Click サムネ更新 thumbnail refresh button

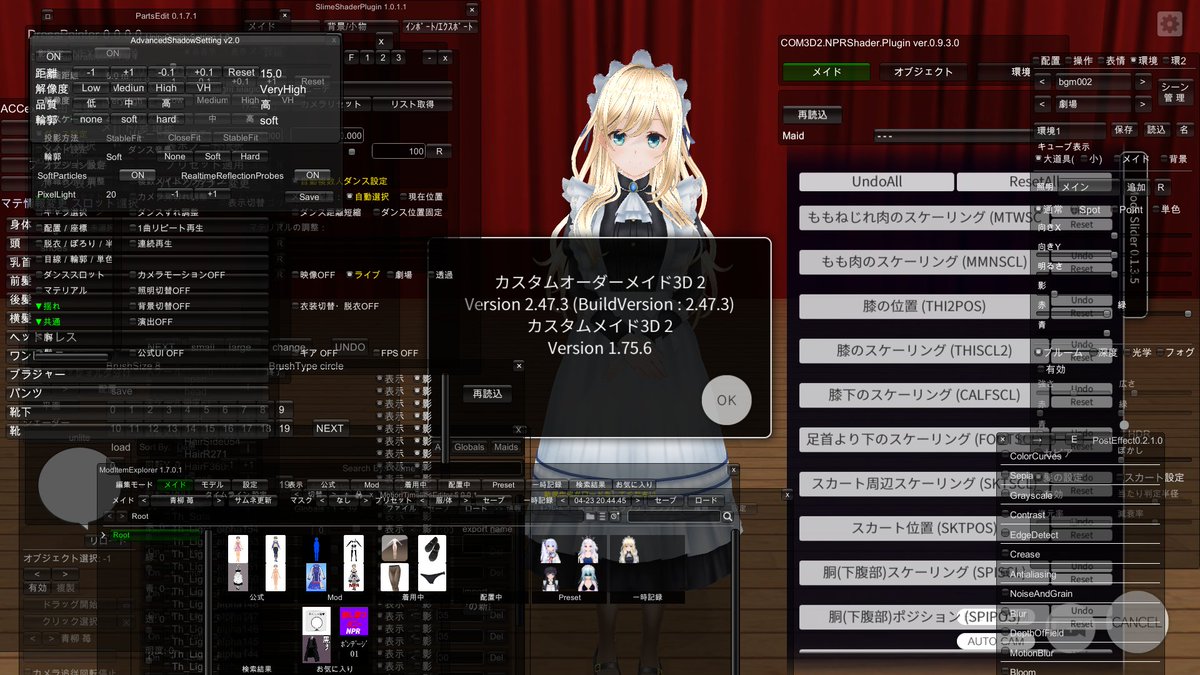point(254,500)
